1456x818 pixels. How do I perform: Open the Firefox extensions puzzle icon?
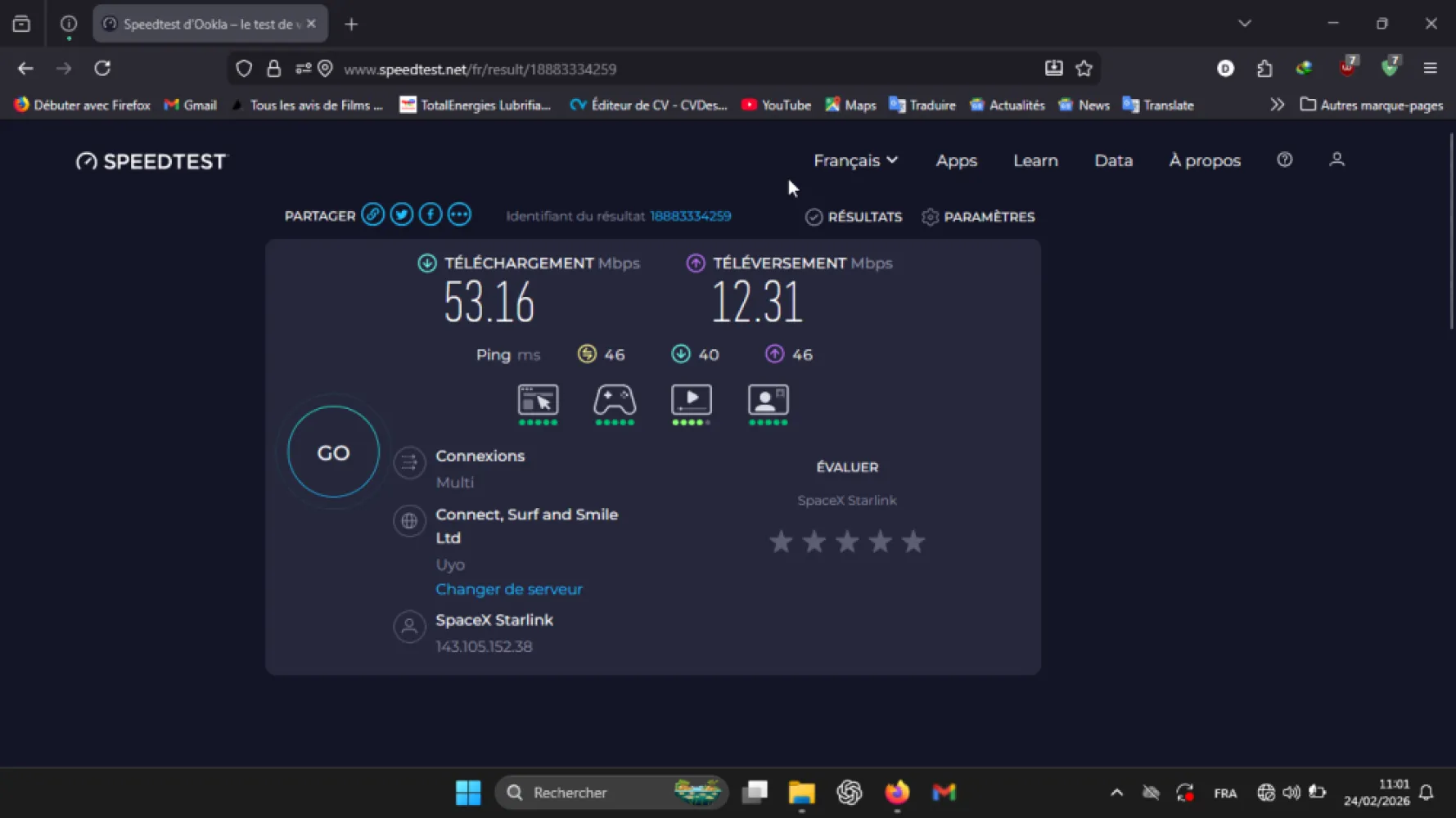1264,69
